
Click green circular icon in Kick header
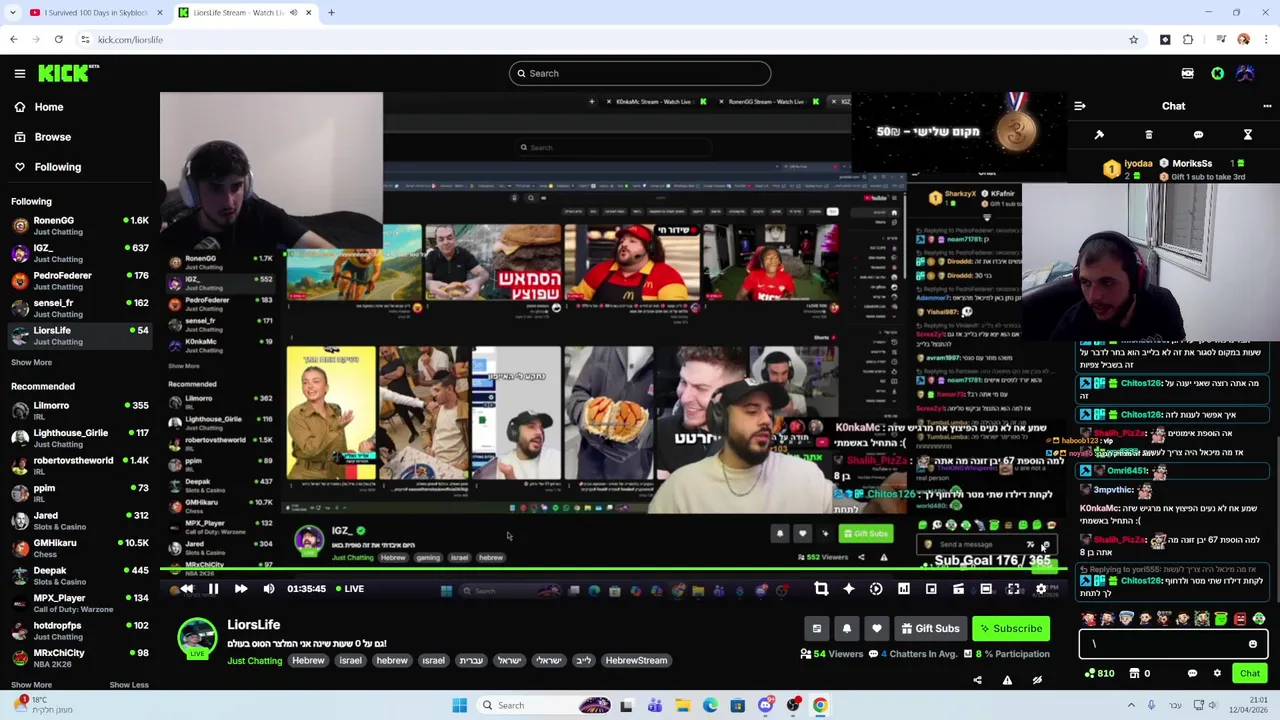click(x=1217, y=73)
